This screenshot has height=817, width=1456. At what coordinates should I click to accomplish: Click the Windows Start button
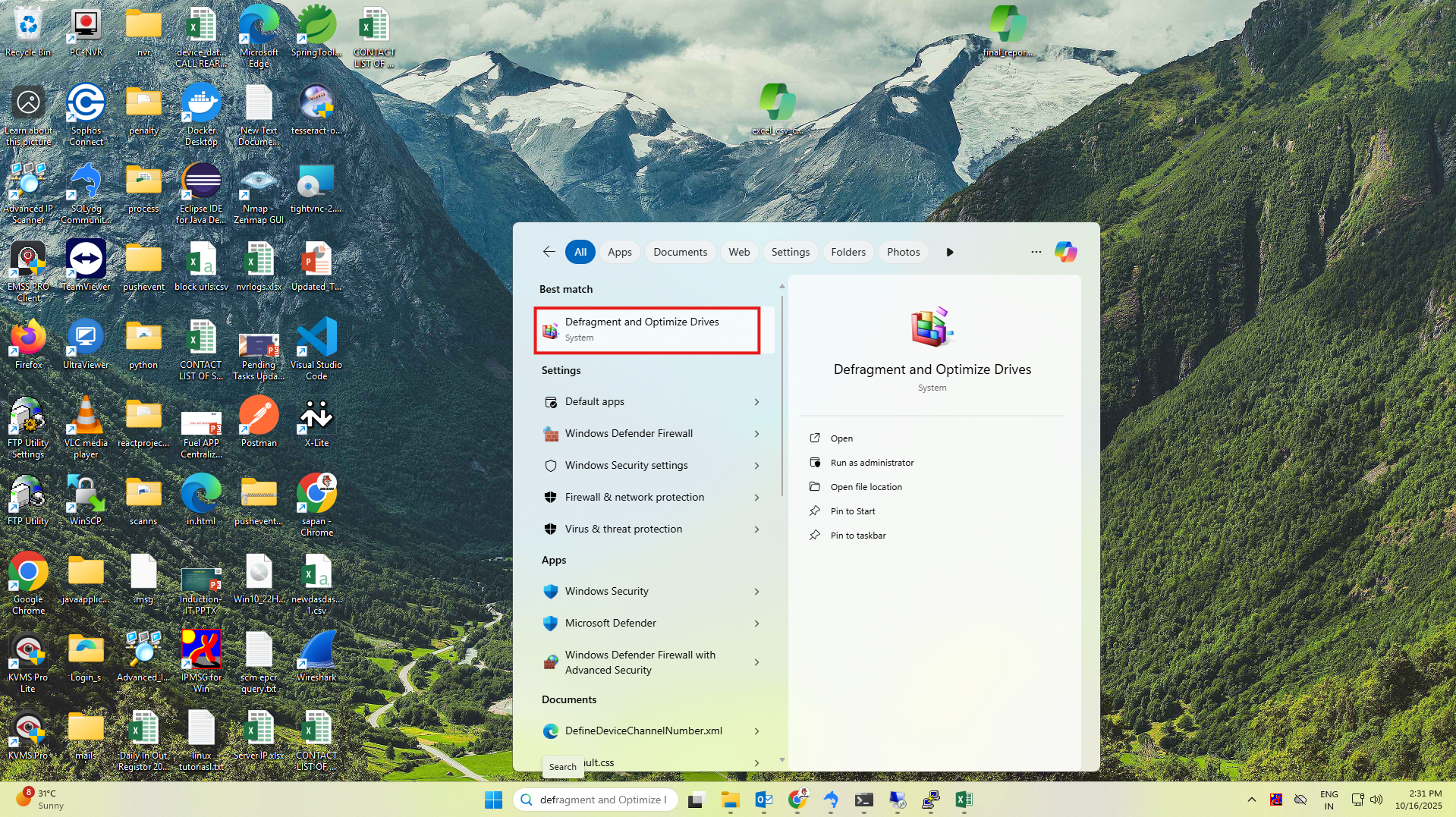pos(493,800)
